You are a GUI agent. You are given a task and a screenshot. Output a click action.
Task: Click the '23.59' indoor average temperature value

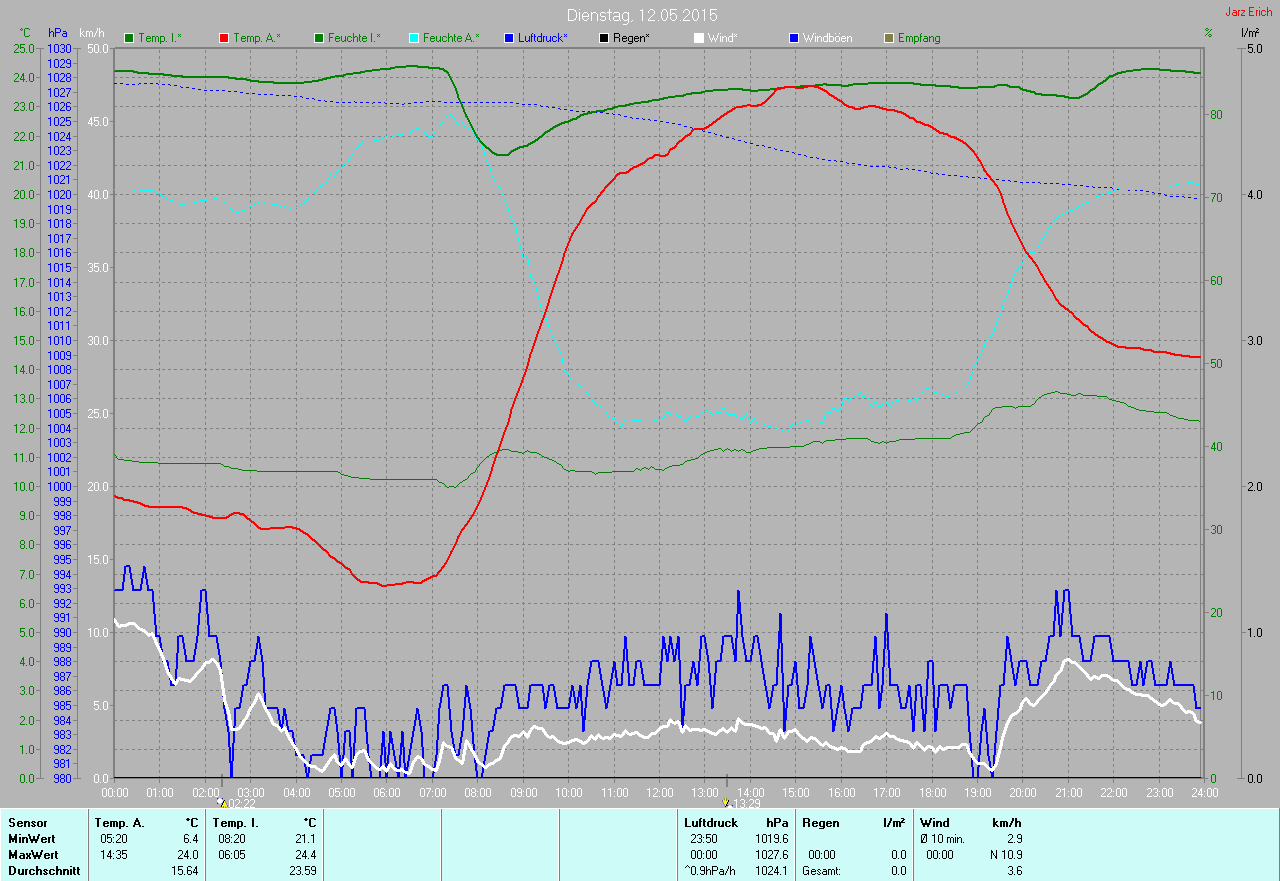(301, 871)
